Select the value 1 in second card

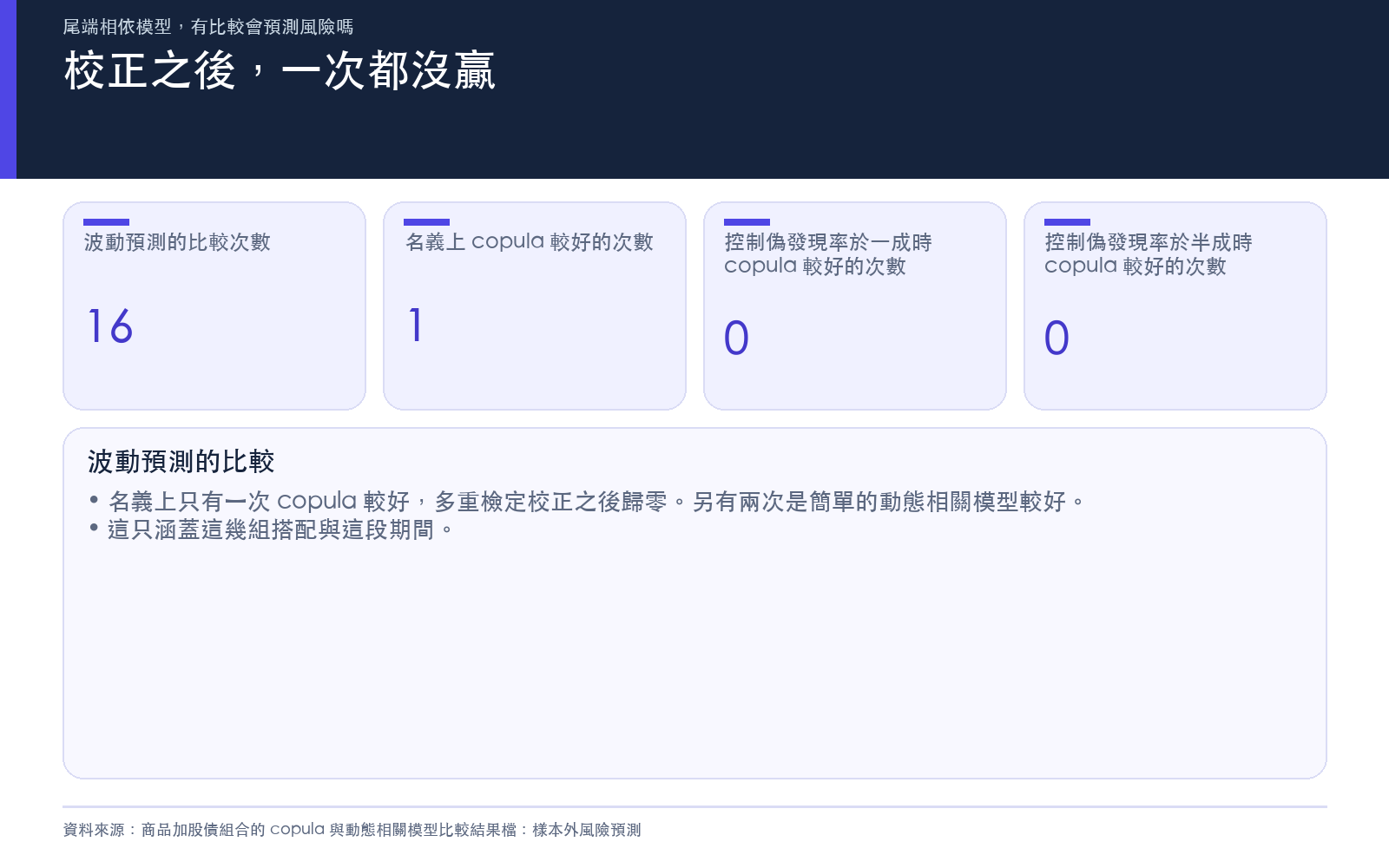click(416, 325)
